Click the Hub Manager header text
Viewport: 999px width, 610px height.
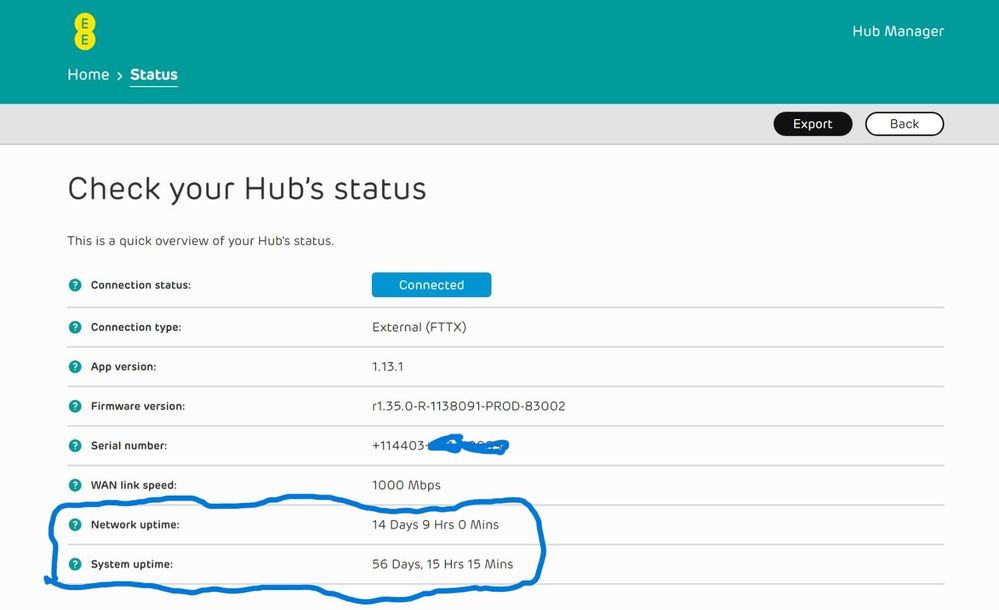click(898, 31)
